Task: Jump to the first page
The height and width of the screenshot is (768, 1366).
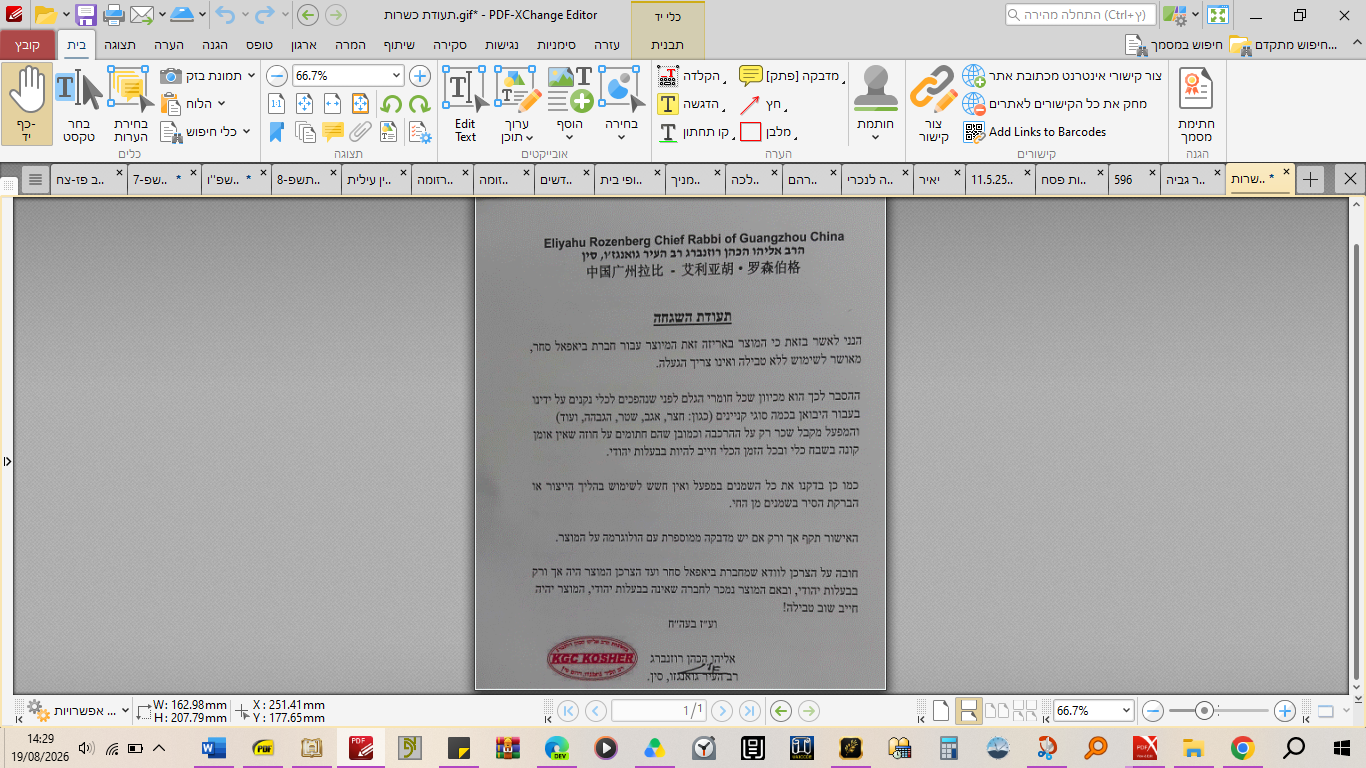Action: 568,711
